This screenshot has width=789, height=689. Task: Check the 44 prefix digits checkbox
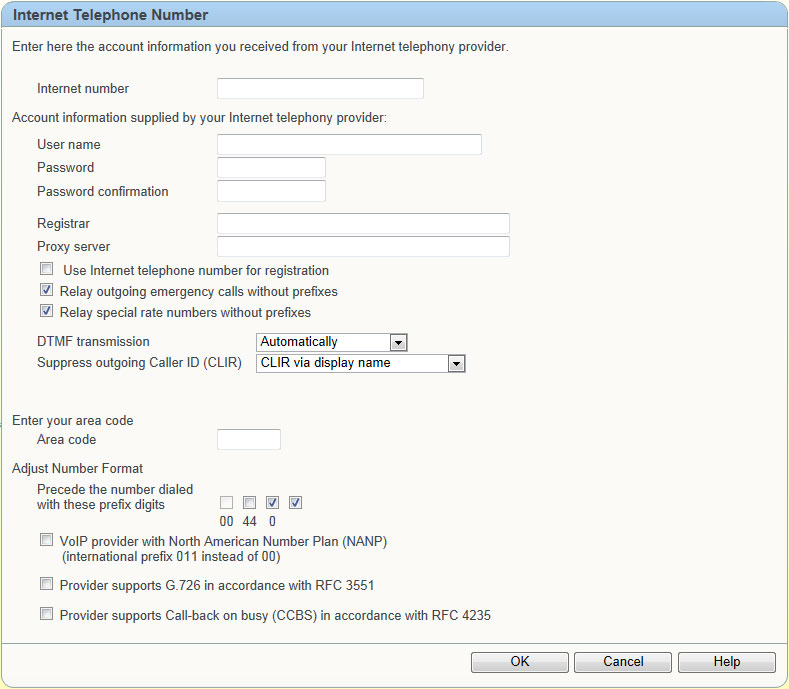(250, 502)
